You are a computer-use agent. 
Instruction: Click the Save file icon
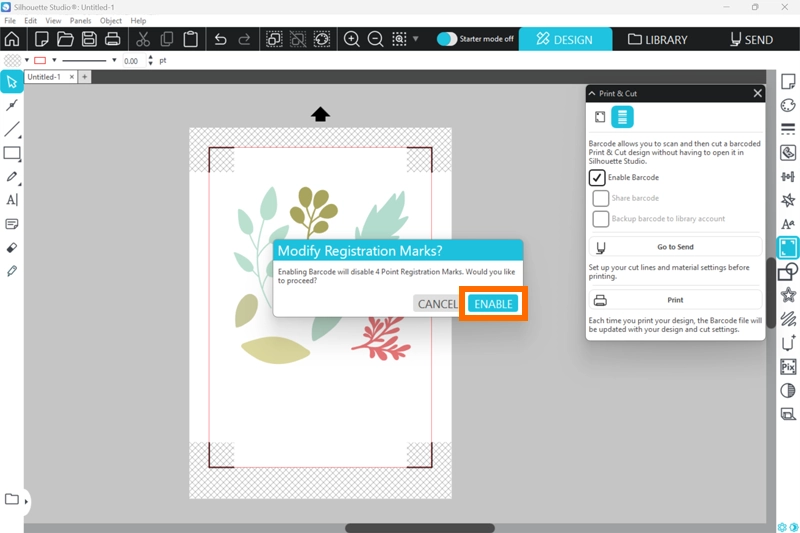pyautogui.click(x=89, y=39)
